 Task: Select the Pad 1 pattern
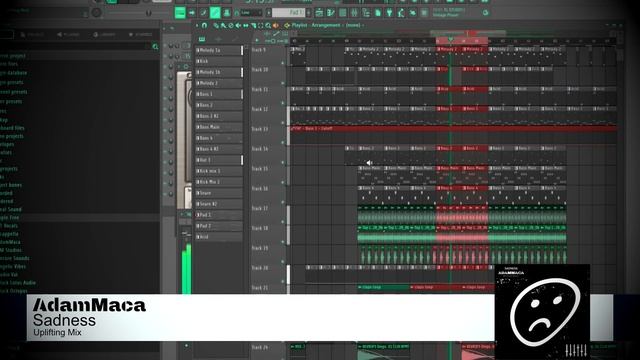[x=219, y=215]
